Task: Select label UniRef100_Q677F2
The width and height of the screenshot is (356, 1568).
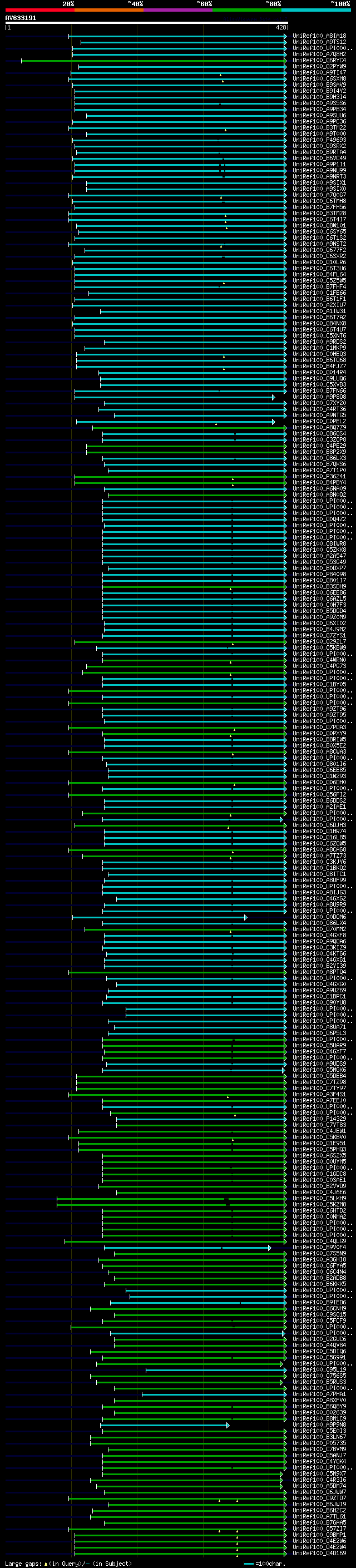Action: coord(319,250)
